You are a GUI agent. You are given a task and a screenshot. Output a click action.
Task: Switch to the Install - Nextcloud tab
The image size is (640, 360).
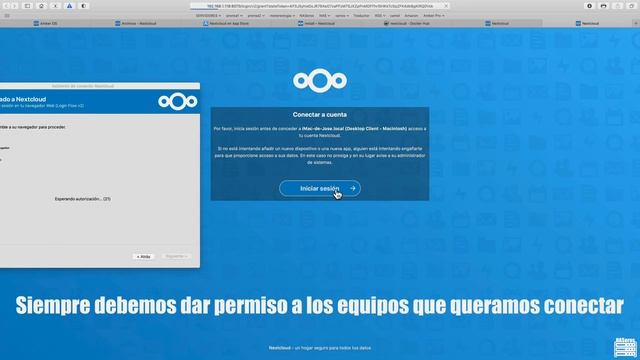[x=316, y=24]
